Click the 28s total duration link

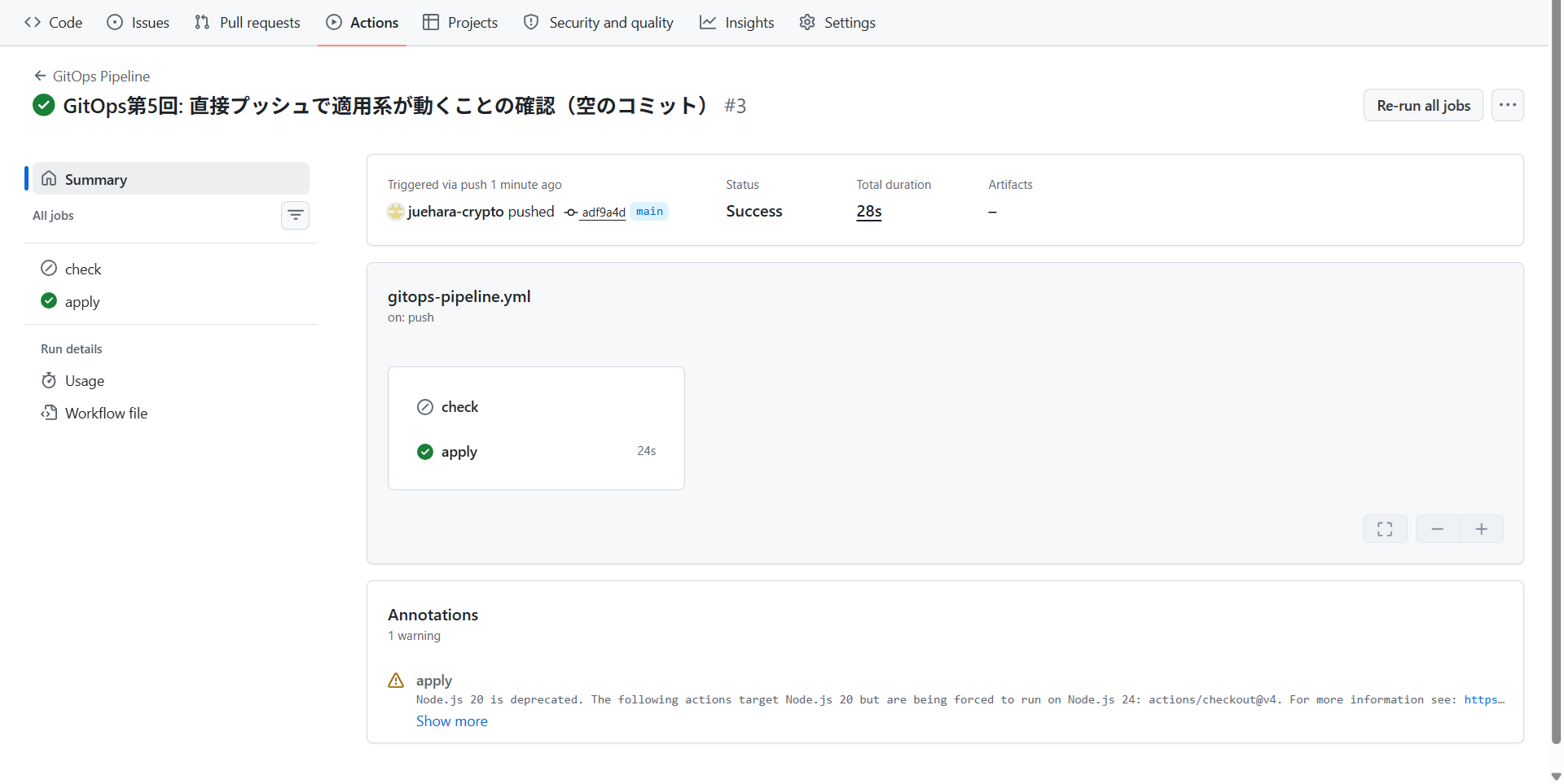[x=869, y=212]
